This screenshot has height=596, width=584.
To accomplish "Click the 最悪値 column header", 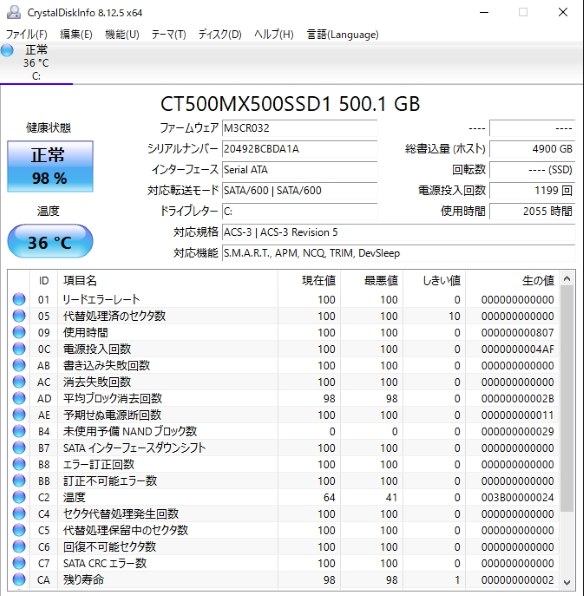I will pyautogui.click(x=372, y=281).
